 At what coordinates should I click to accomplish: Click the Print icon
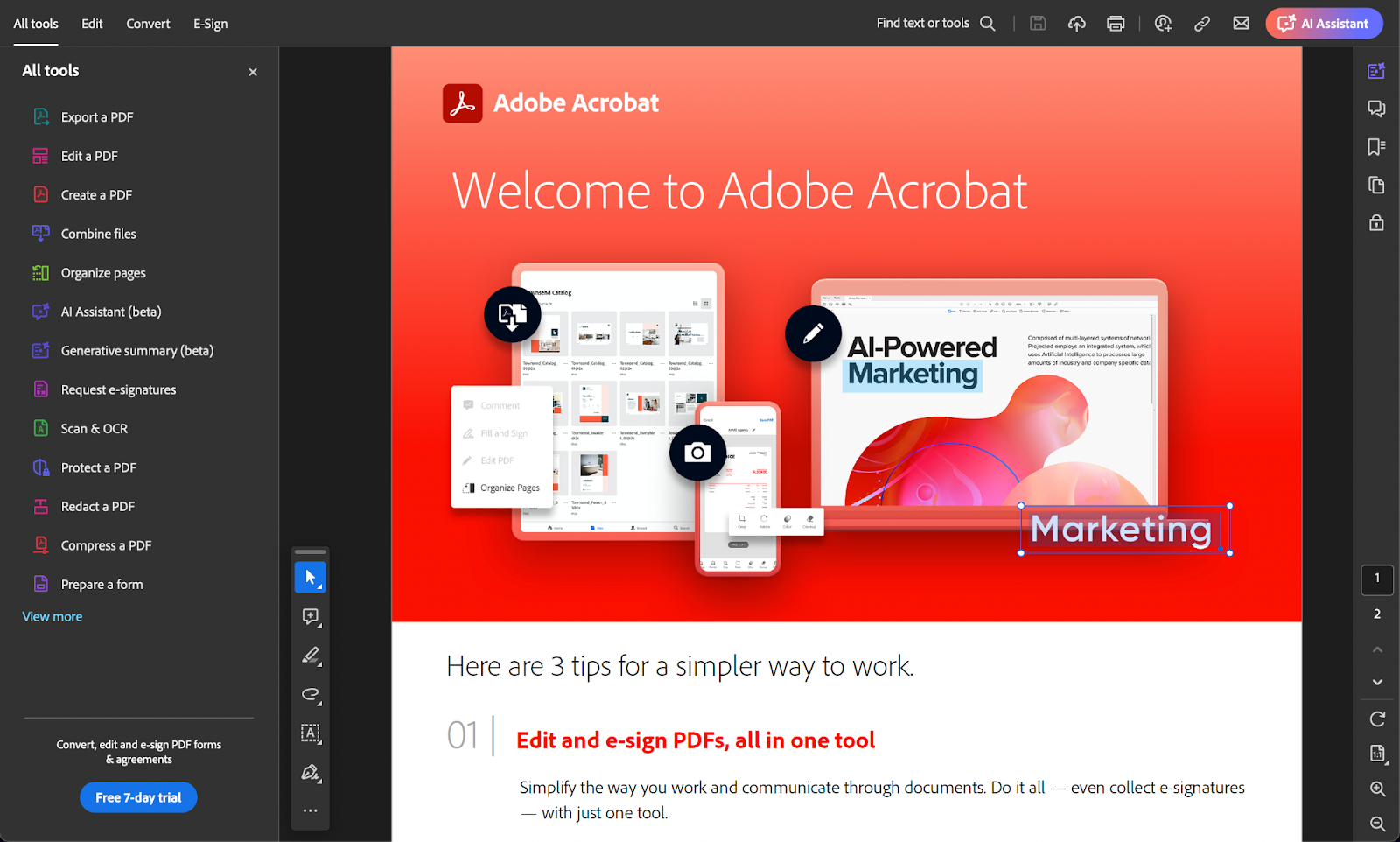point(1116,24)
